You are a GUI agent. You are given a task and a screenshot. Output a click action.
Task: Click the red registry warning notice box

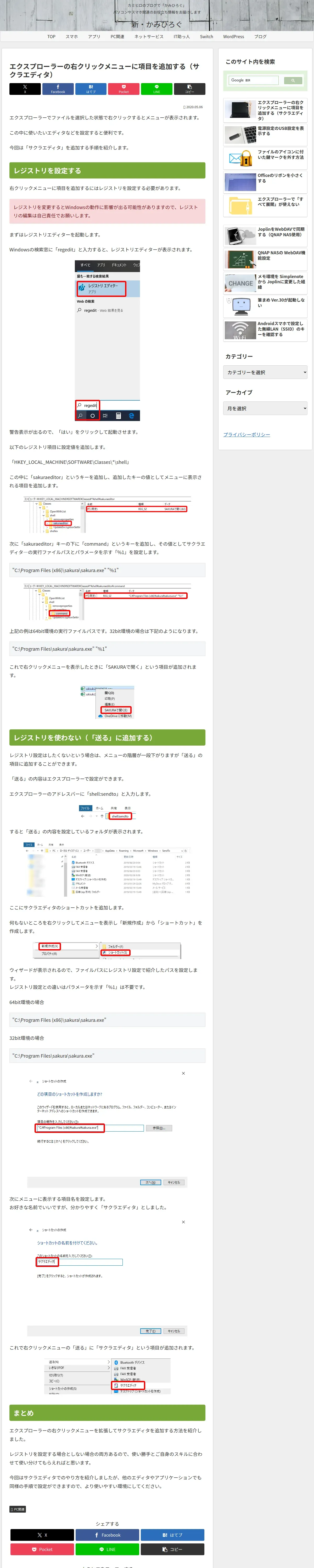click(107, 211)
